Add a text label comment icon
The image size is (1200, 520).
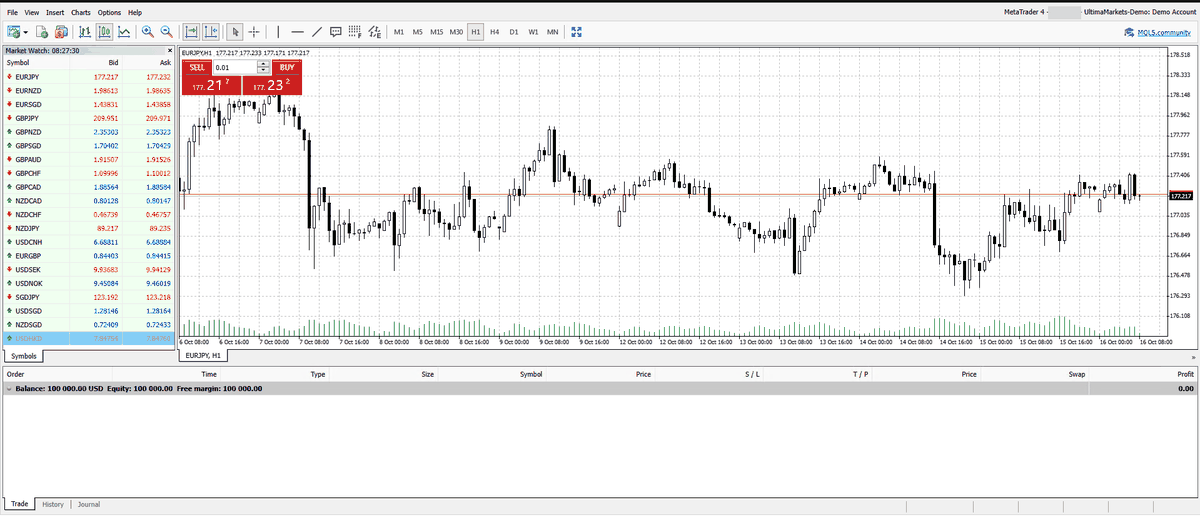click(x=336, y=32)
